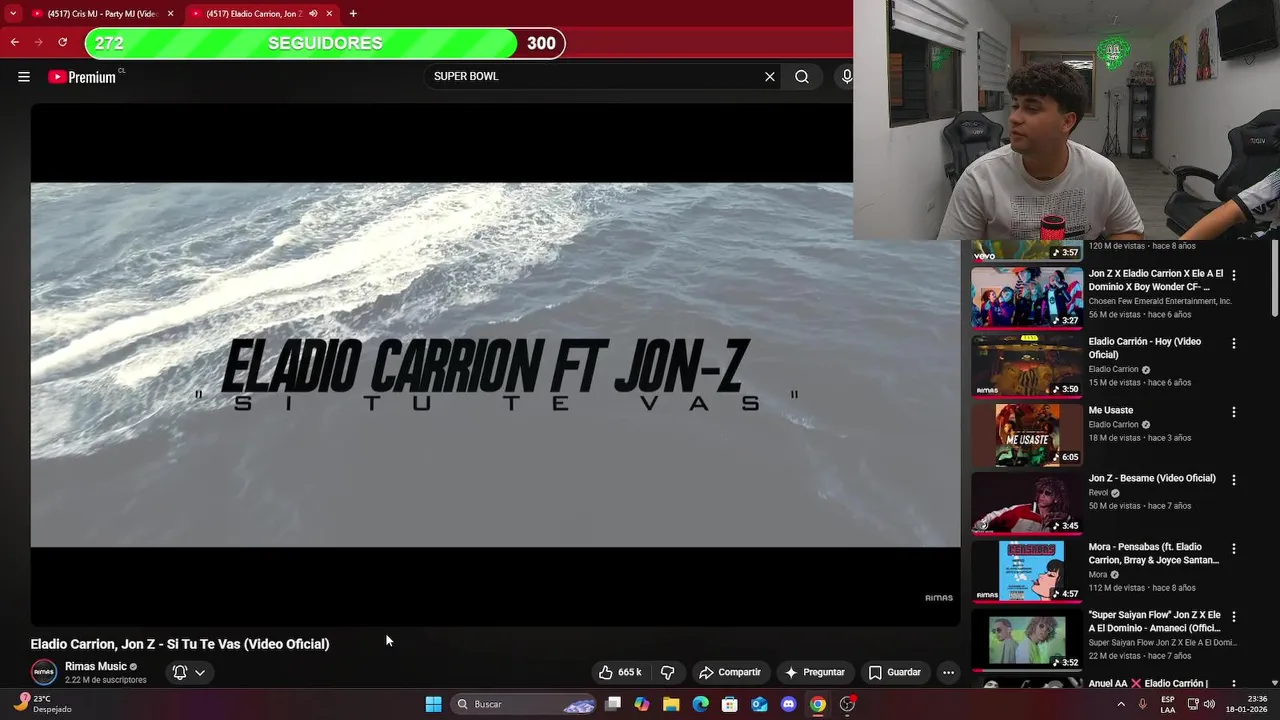The image size is (1280, 720).
Task: Open the weather widget showing 23°C Despejado
Action: coord(42,704)
